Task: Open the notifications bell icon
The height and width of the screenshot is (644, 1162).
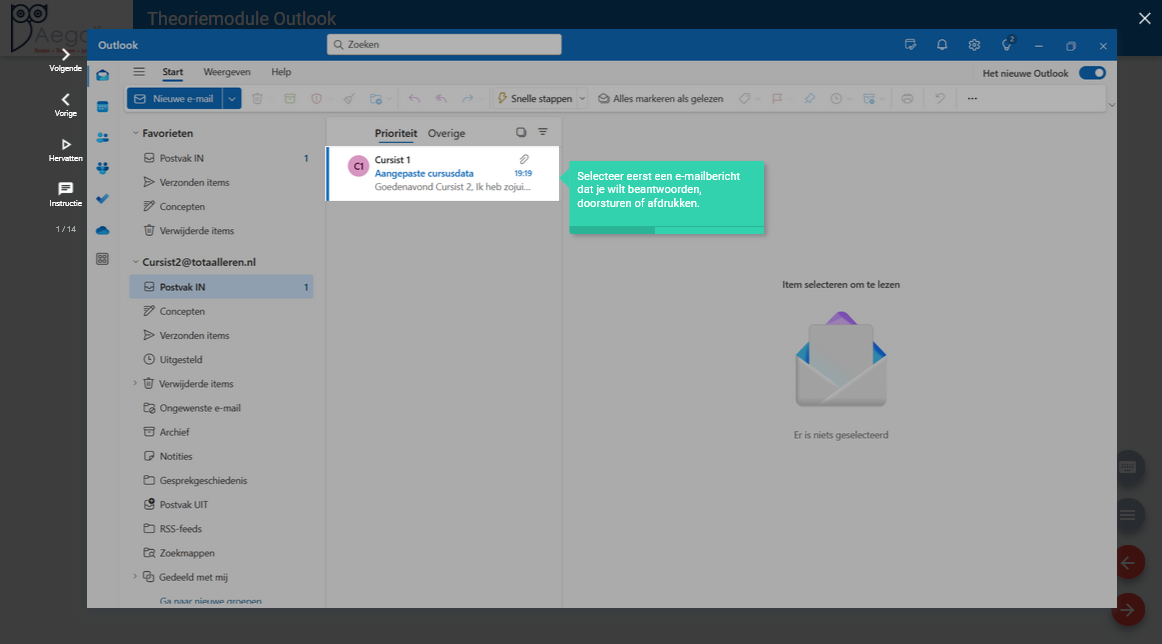Action: pos(942,45)
